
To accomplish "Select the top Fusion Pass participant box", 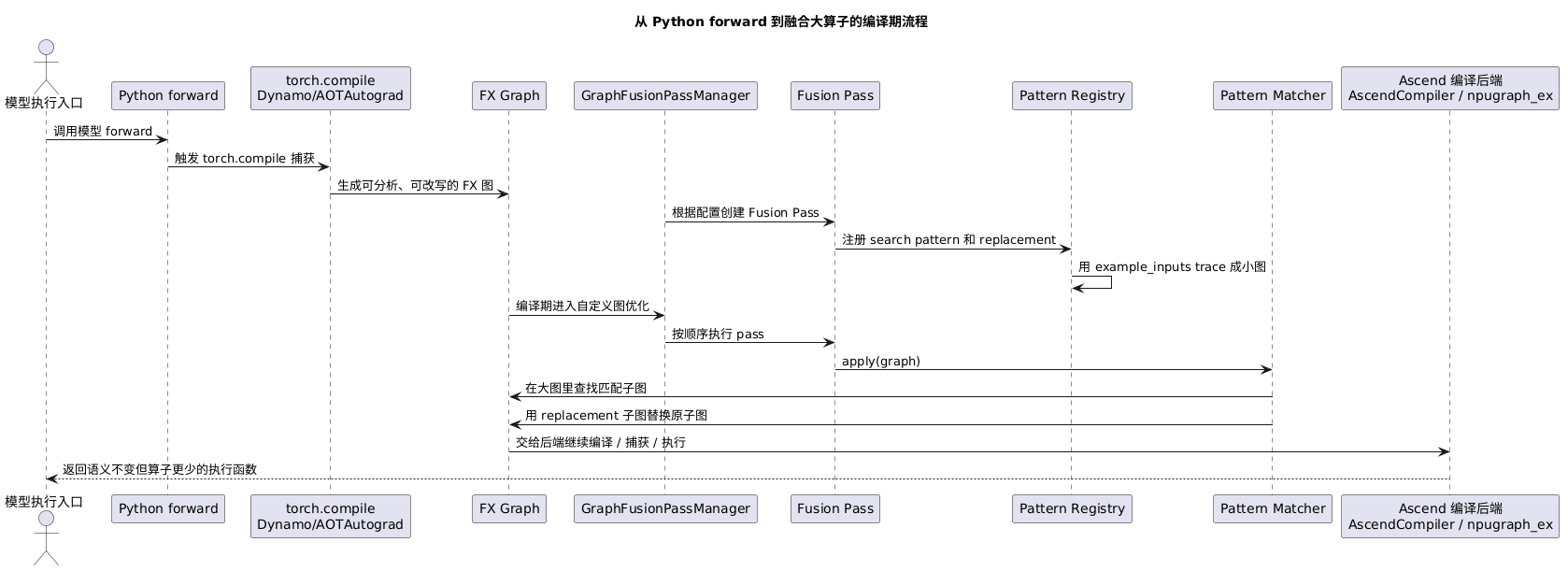I will coord(835,95).
